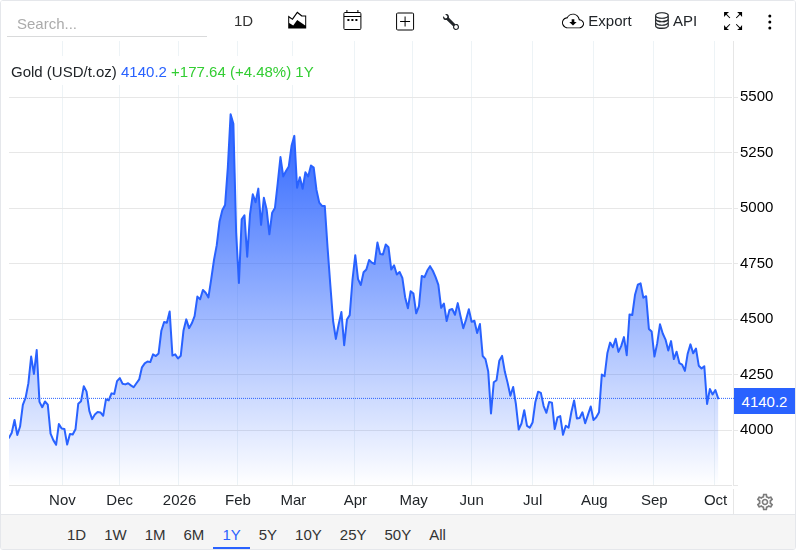Switch to the 6M range
Screen dimensions: 796x550
pos(193,535)
